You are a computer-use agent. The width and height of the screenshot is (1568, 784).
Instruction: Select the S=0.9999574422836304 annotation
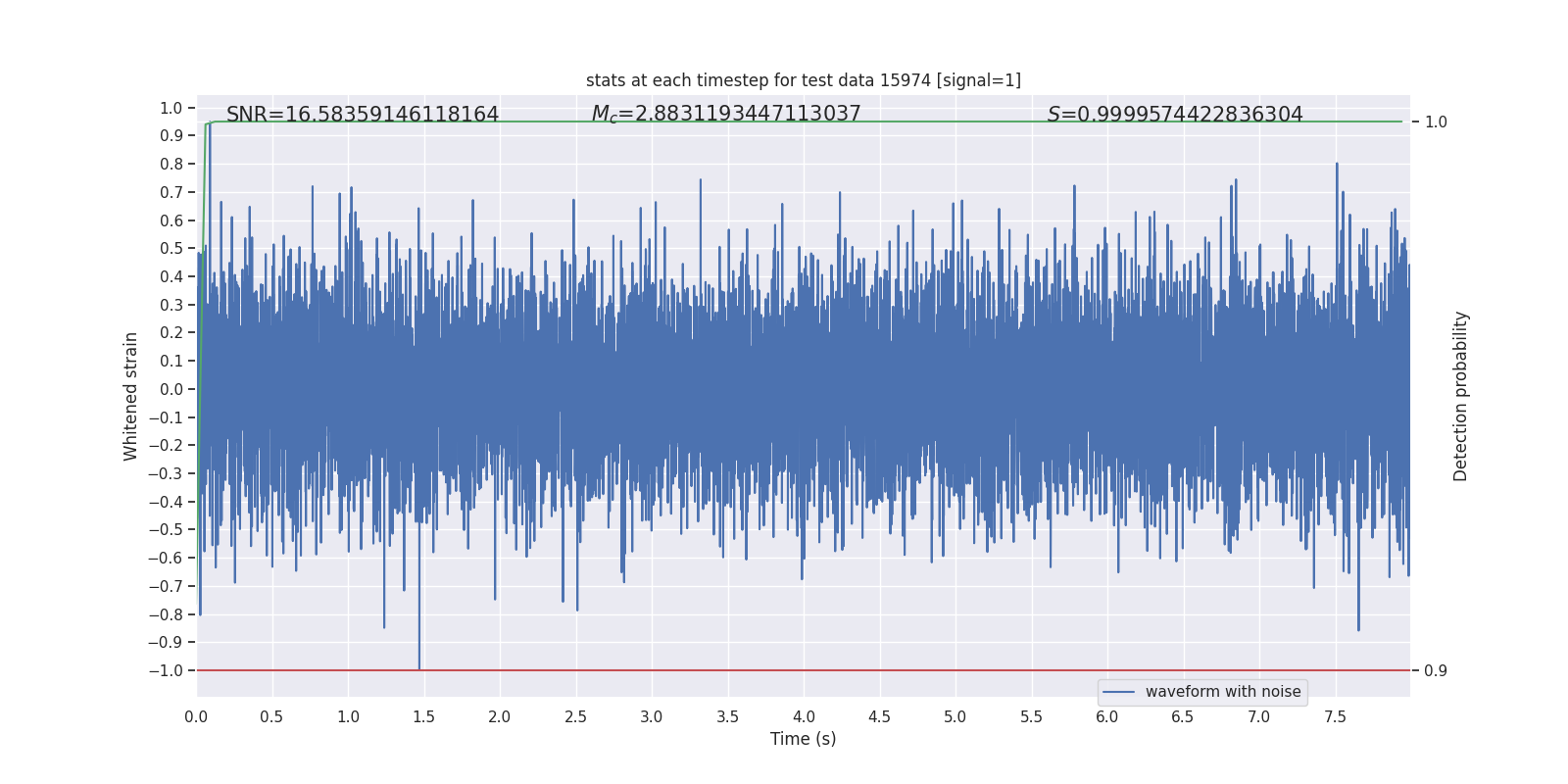pyautogui.click(x=1175, y=115)
